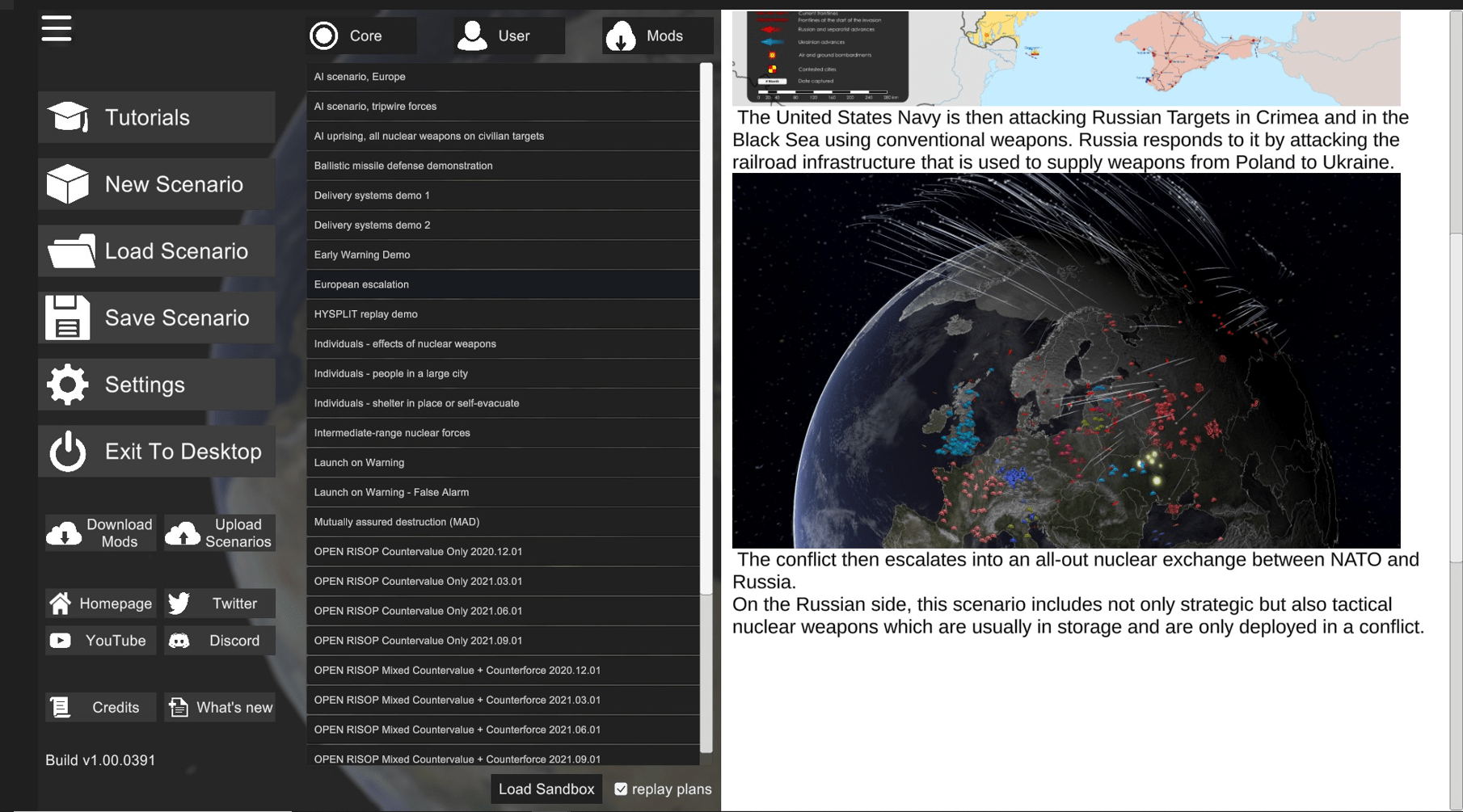Select 'OPEN RISOP Countervalue Only 2020.12.01'
The image size is (1463, 812).
pyautogui.click(x=503, y=552)
